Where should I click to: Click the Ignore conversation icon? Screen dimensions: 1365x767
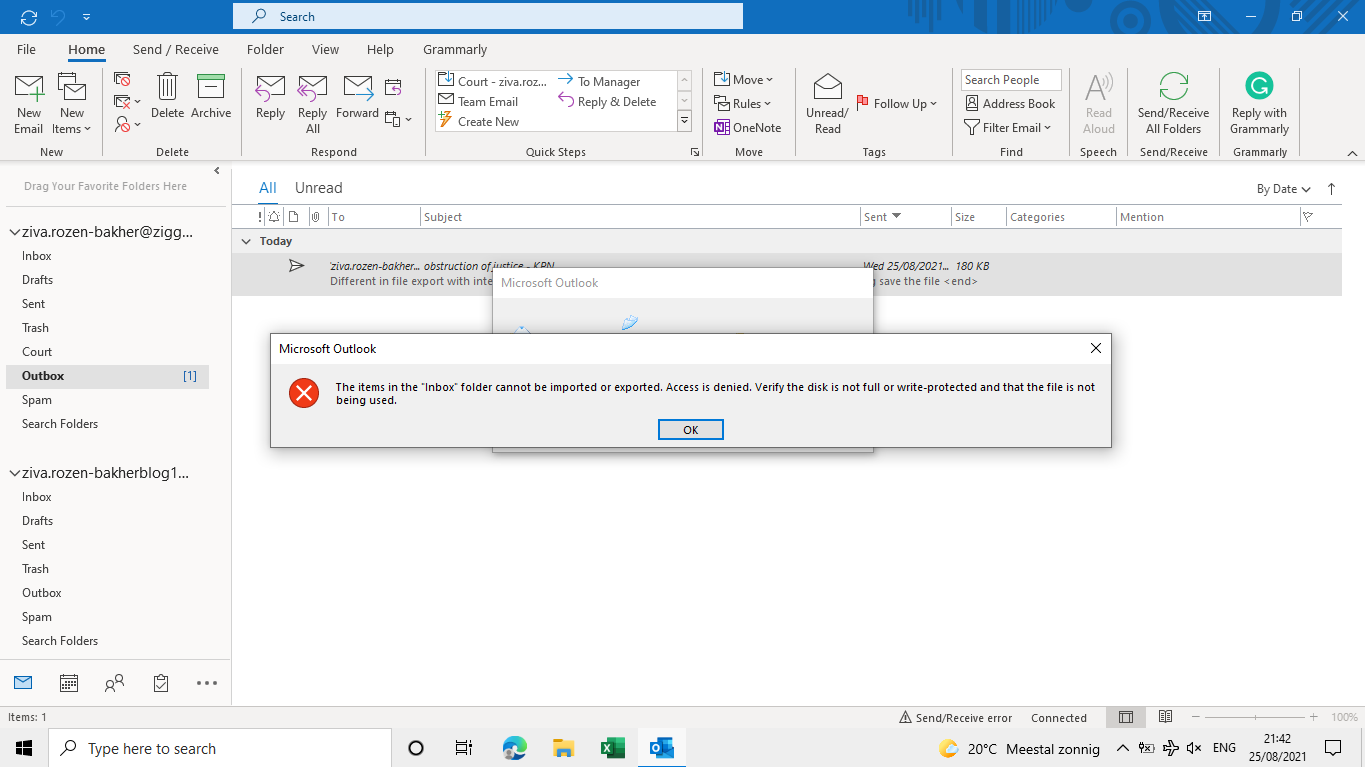pos(122,79)
